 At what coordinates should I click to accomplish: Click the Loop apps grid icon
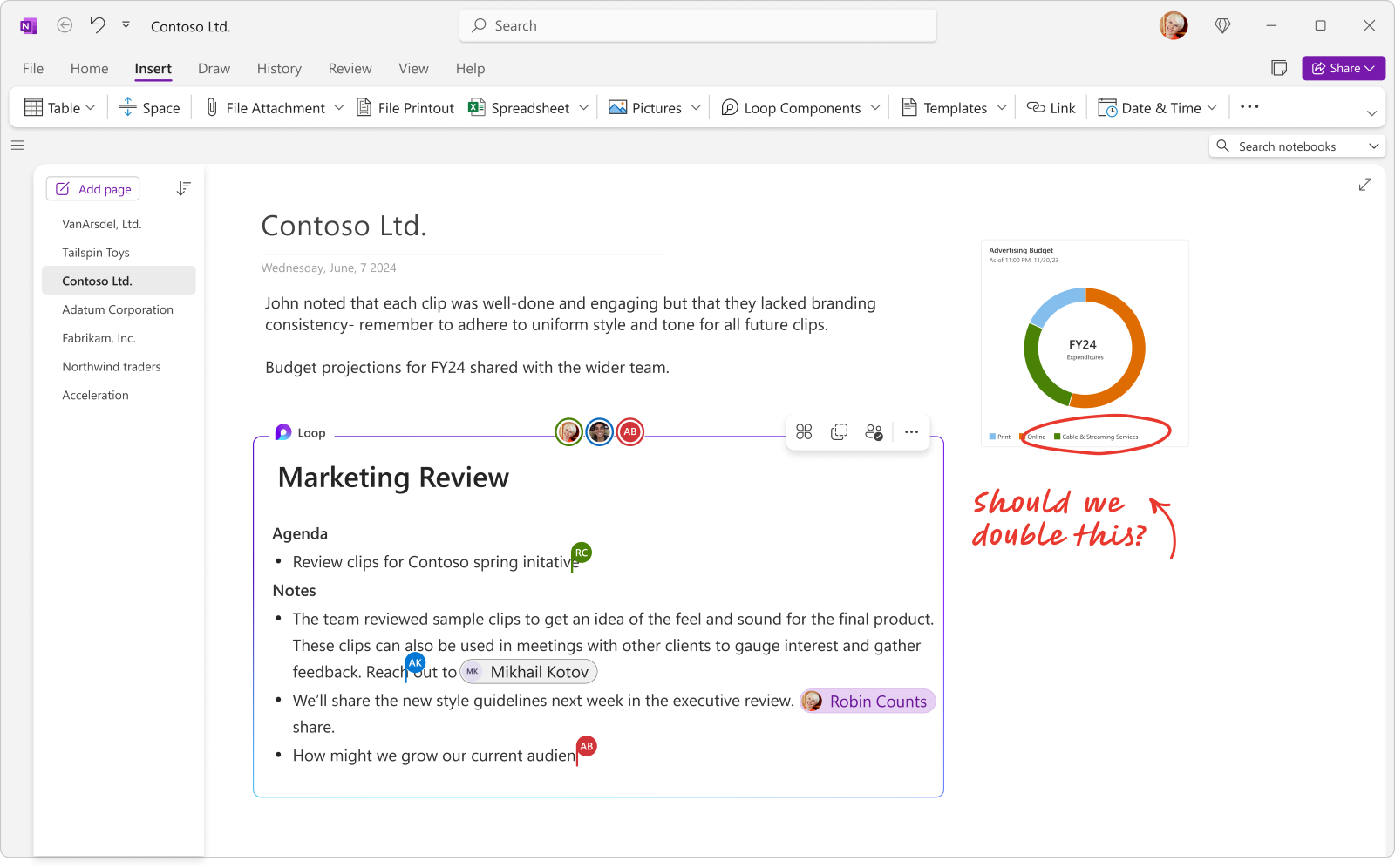(x=804, y=432)
